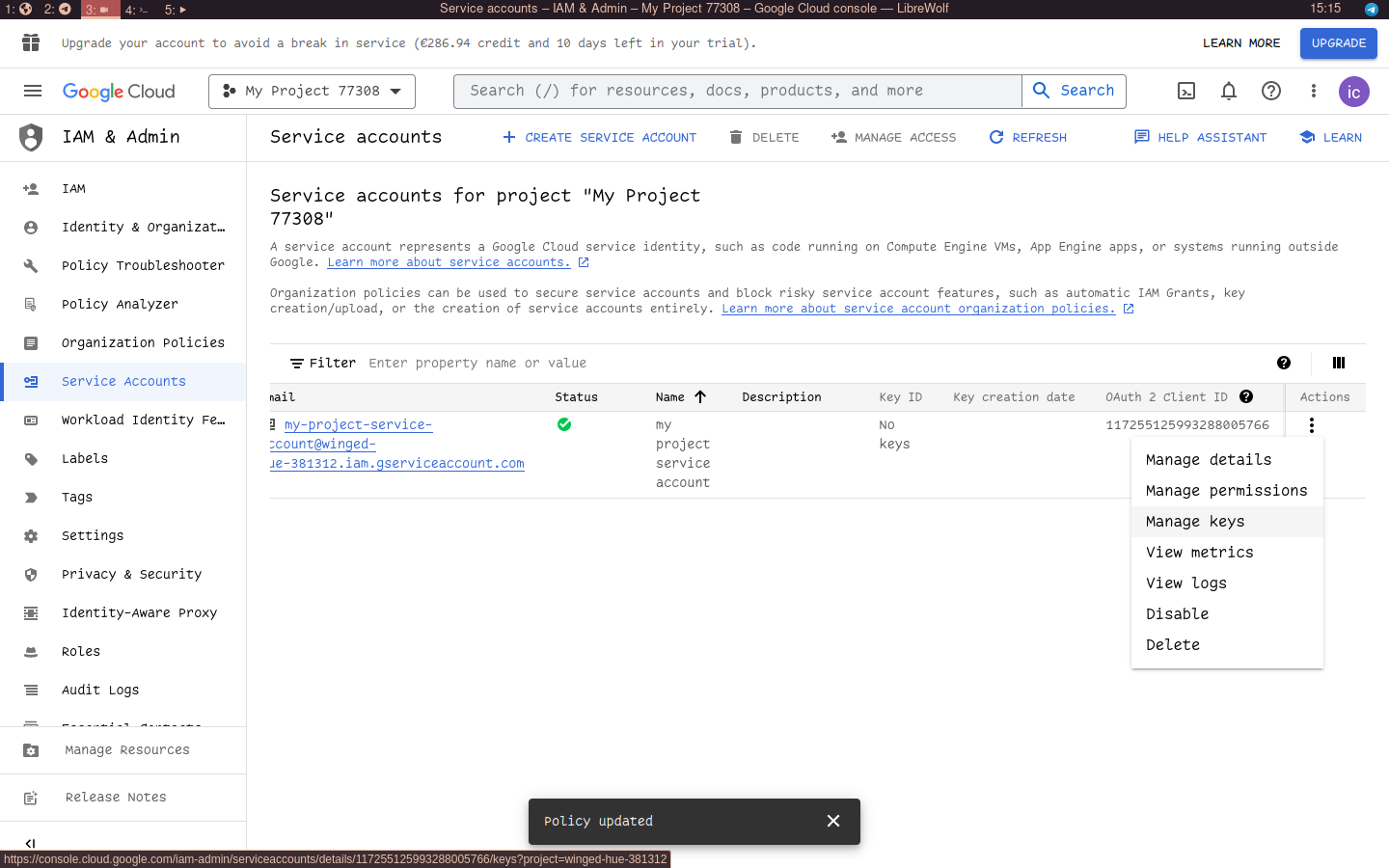Refresh the service accounts list
The height and width of the screenshot is (868, 1389).
(x=1028, y=137)
